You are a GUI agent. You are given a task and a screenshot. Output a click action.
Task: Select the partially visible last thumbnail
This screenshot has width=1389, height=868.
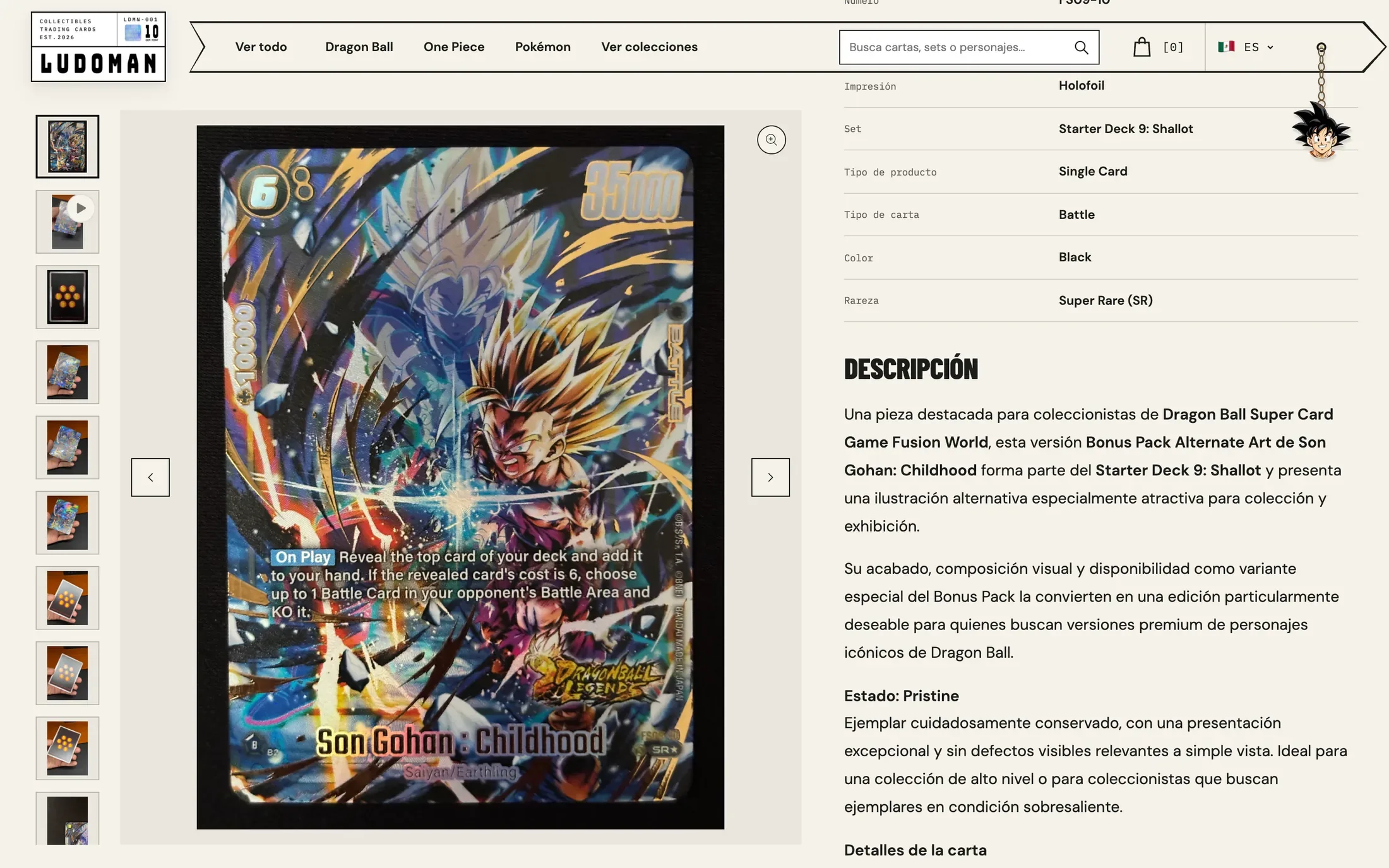pos(68,819)
